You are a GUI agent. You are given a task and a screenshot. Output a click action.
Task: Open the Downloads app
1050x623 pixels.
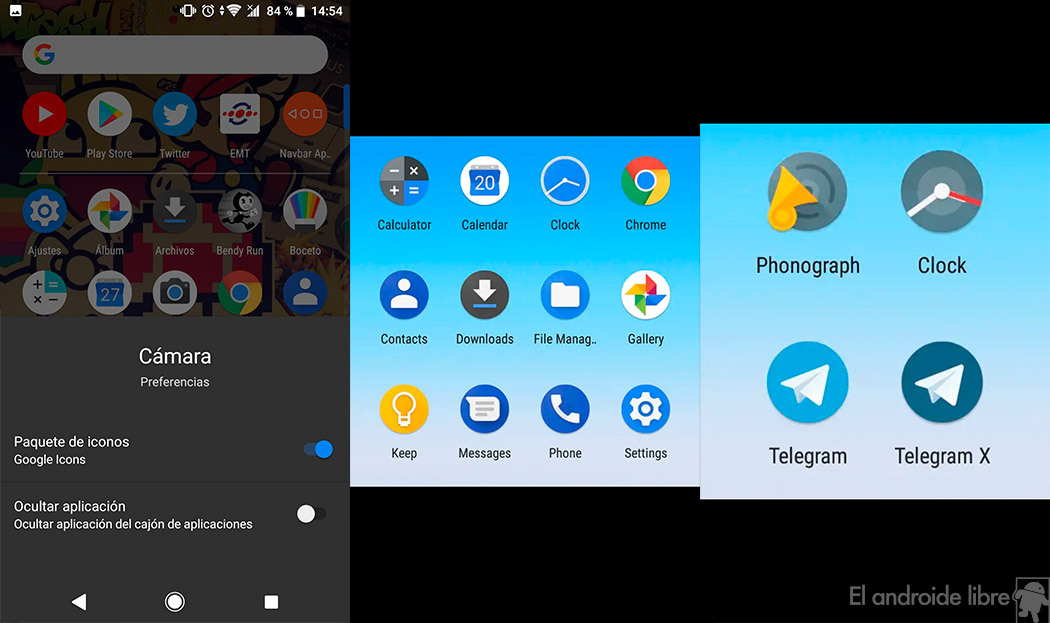484,295
